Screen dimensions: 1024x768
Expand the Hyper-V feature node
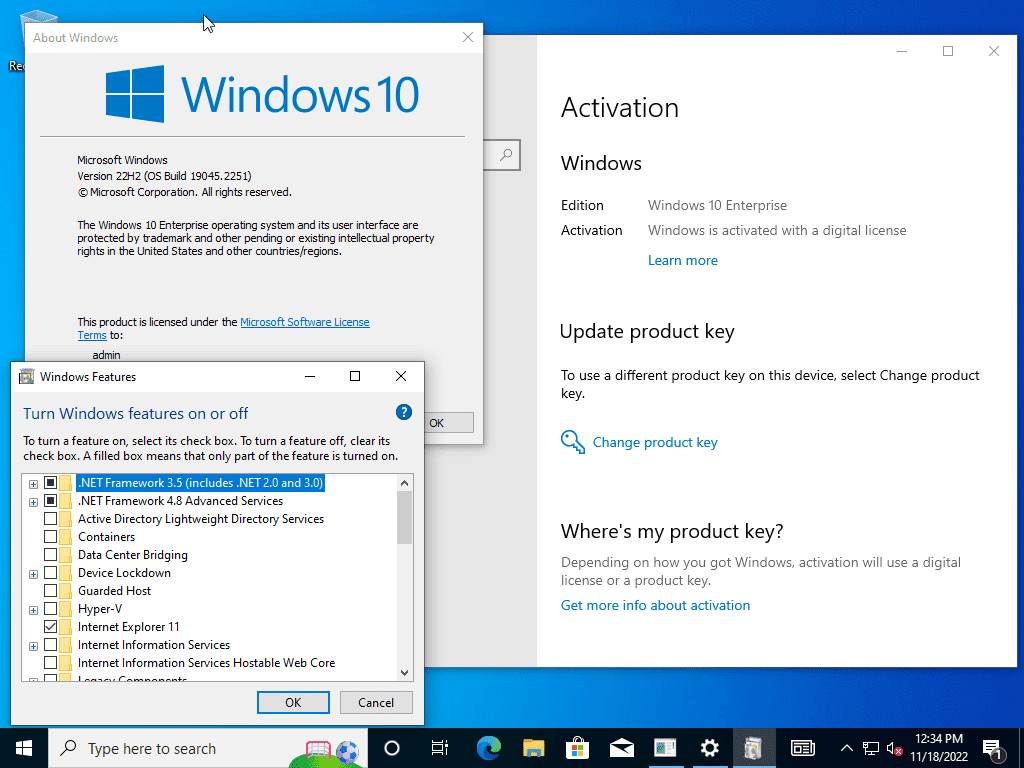click(x=34, y=610)
